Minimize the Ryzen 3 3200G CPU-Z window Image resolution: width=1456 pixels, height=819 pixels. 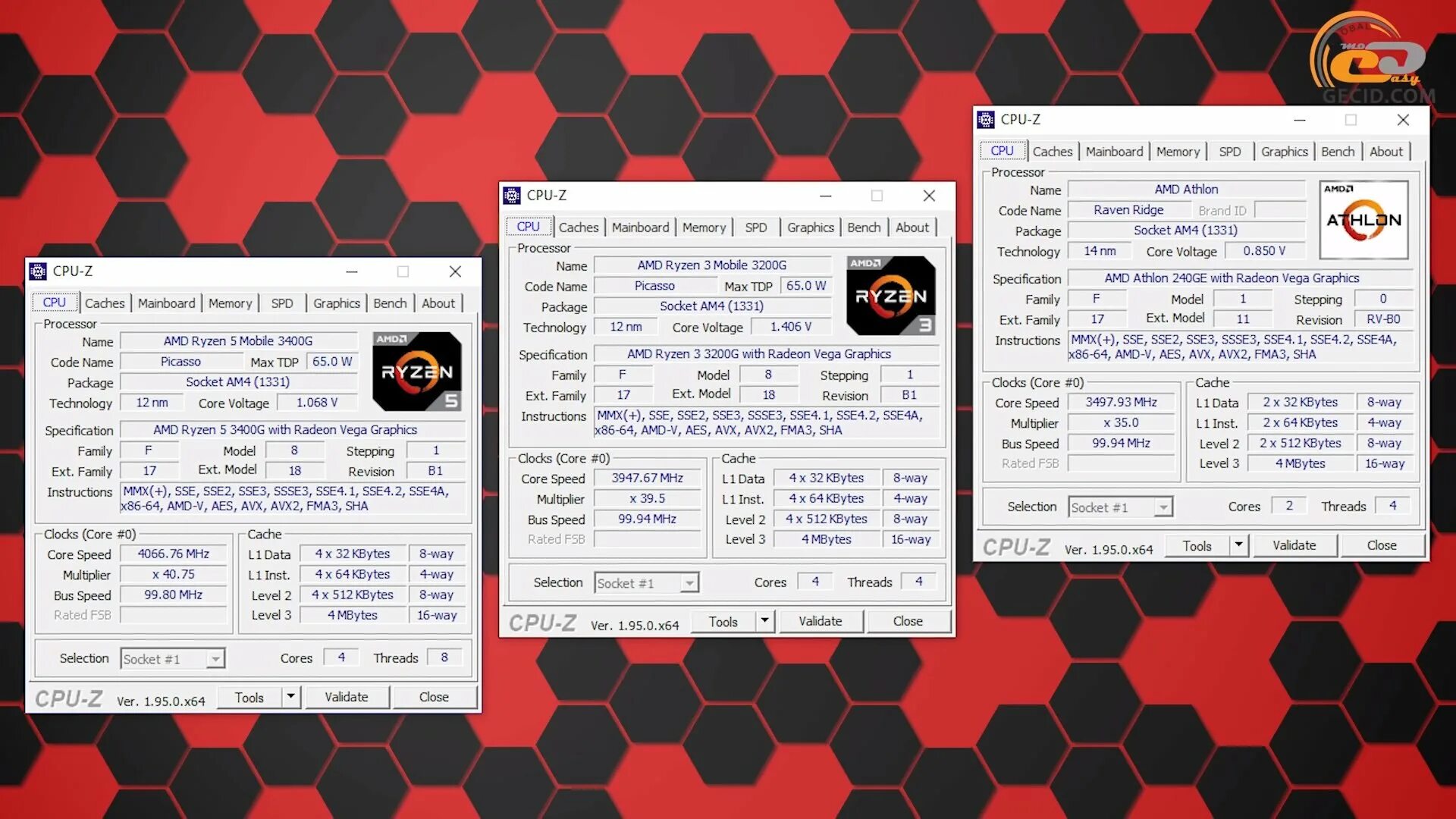[826, 196]
